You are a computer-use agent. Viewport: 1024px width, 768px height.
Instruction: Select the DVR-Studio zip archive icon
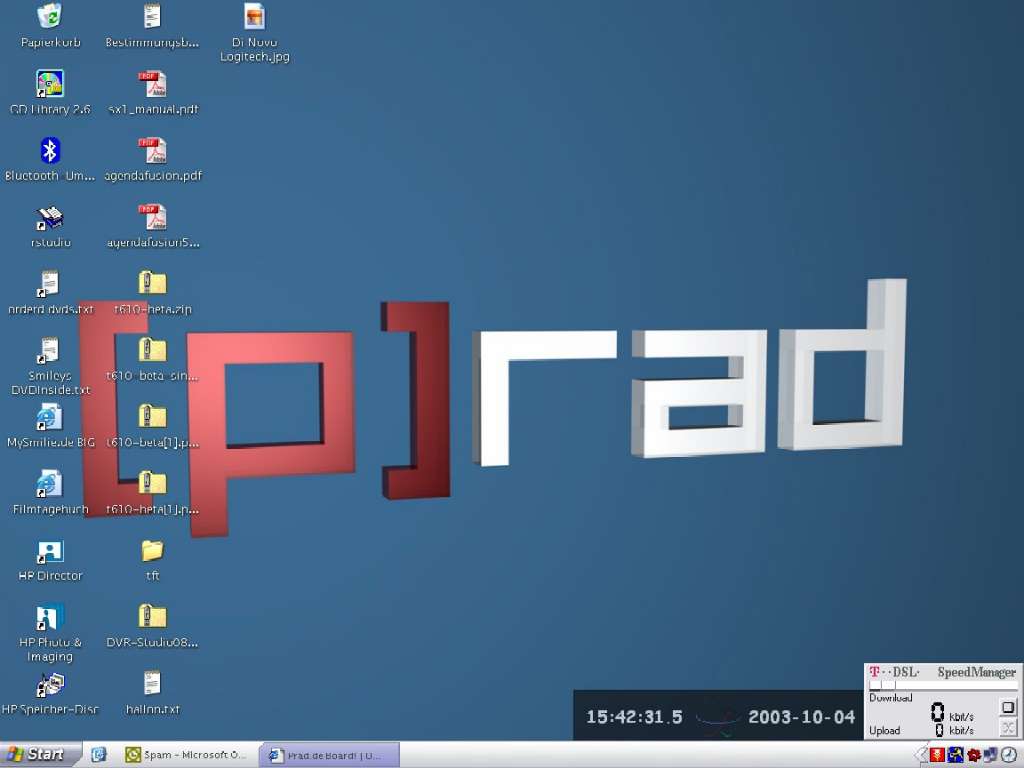point(152,618)
